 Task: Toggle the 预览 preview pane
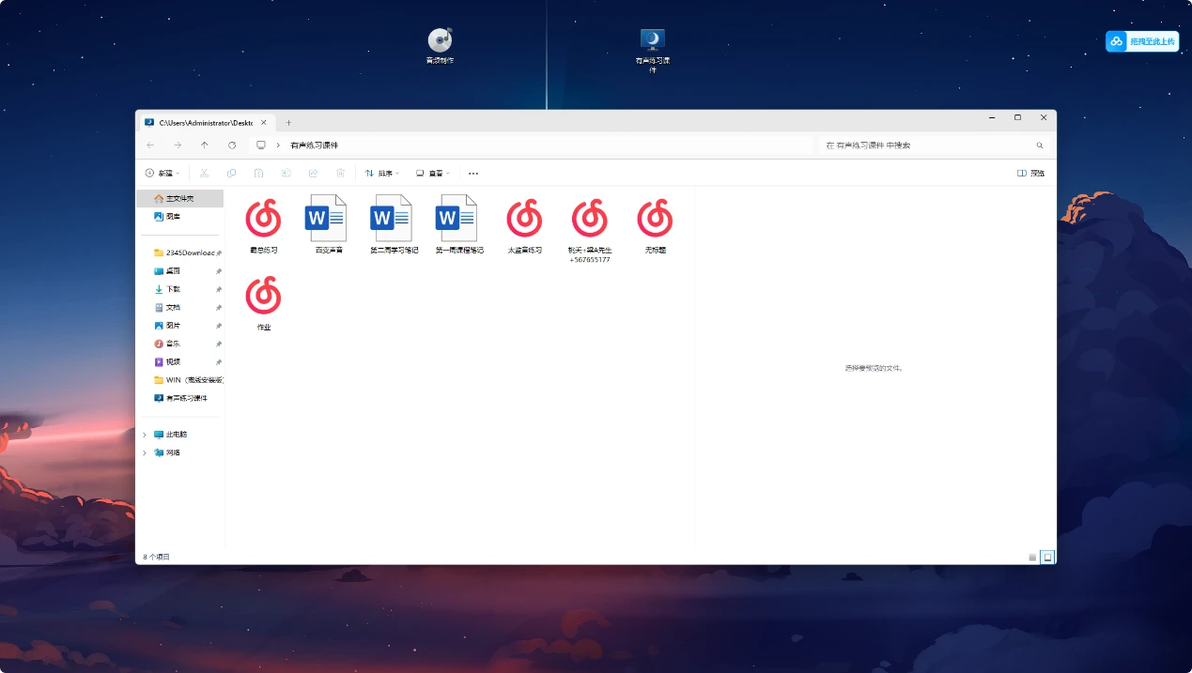pyautogui.click(x=1030, y=173)
